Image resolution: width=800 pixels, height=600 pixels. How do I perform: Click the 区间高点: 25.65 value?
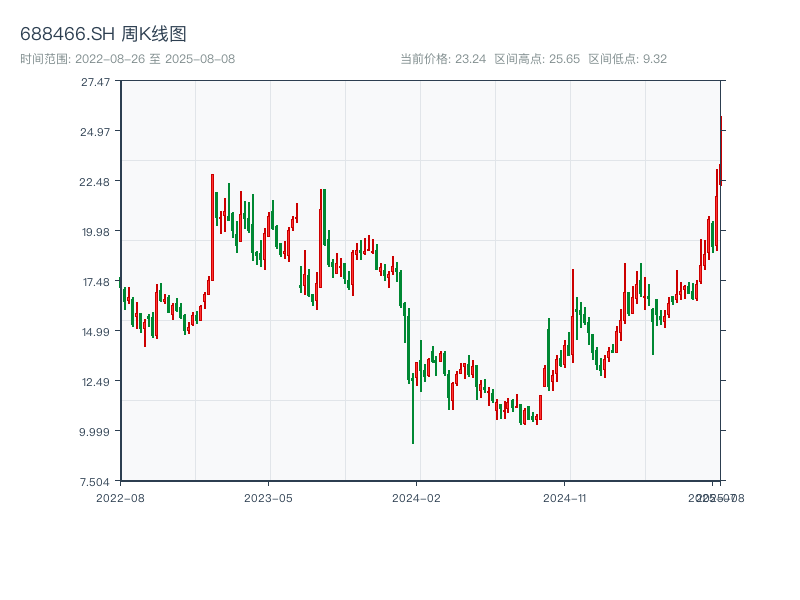point(537,59)
